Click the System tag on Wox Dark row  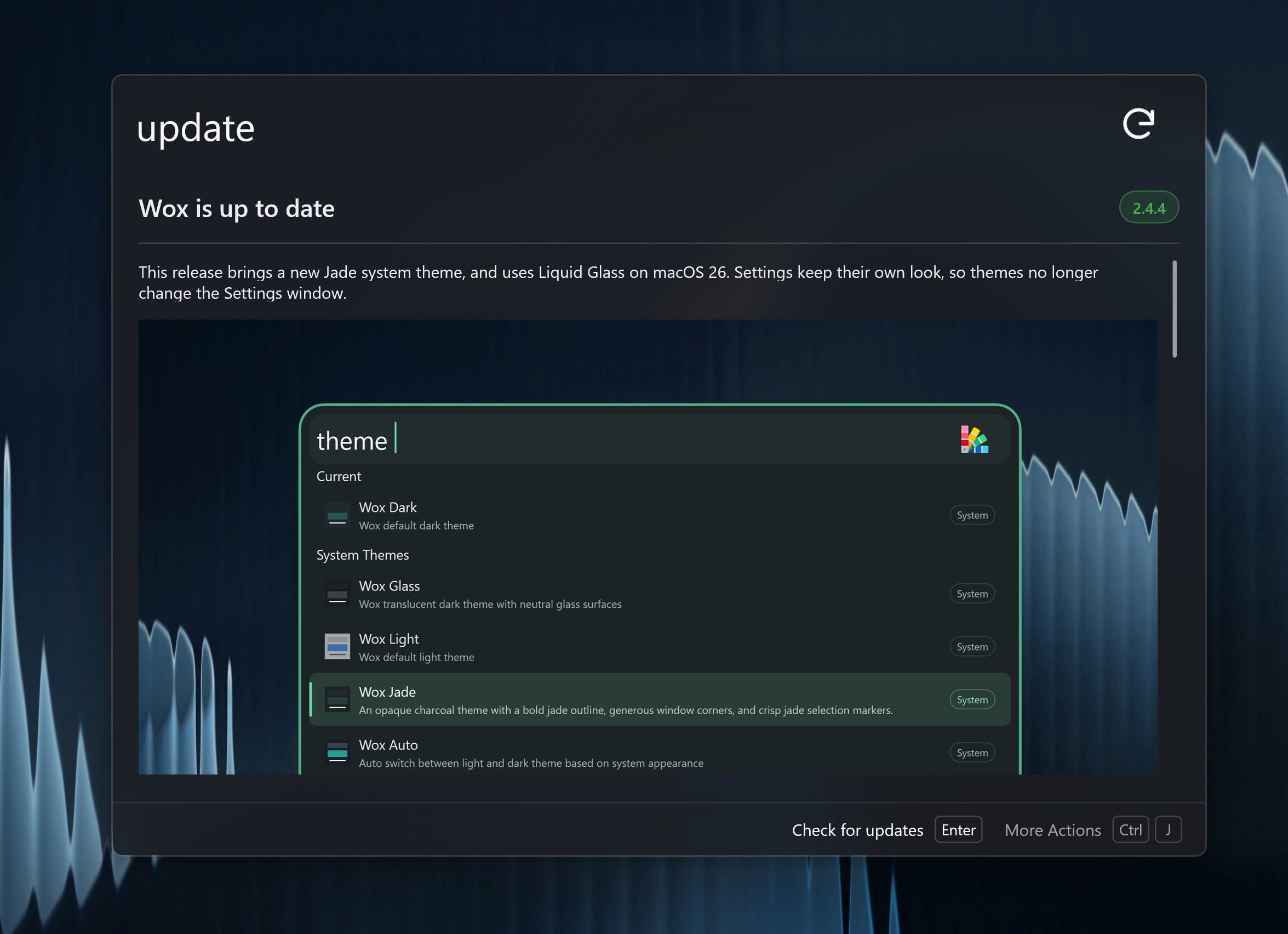tap(972, 515)
